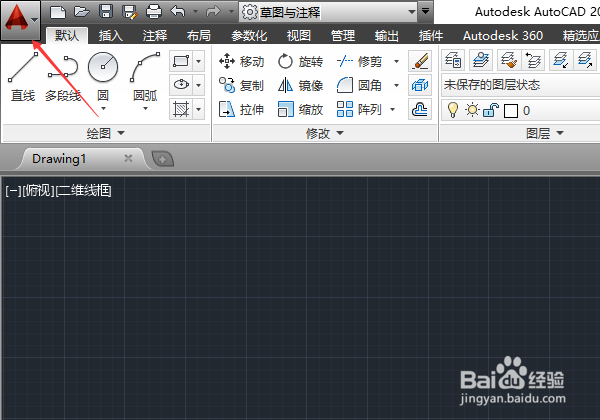Click the unisolate layer icon
This screenshot has width=600, height=420.
(585, 60)
